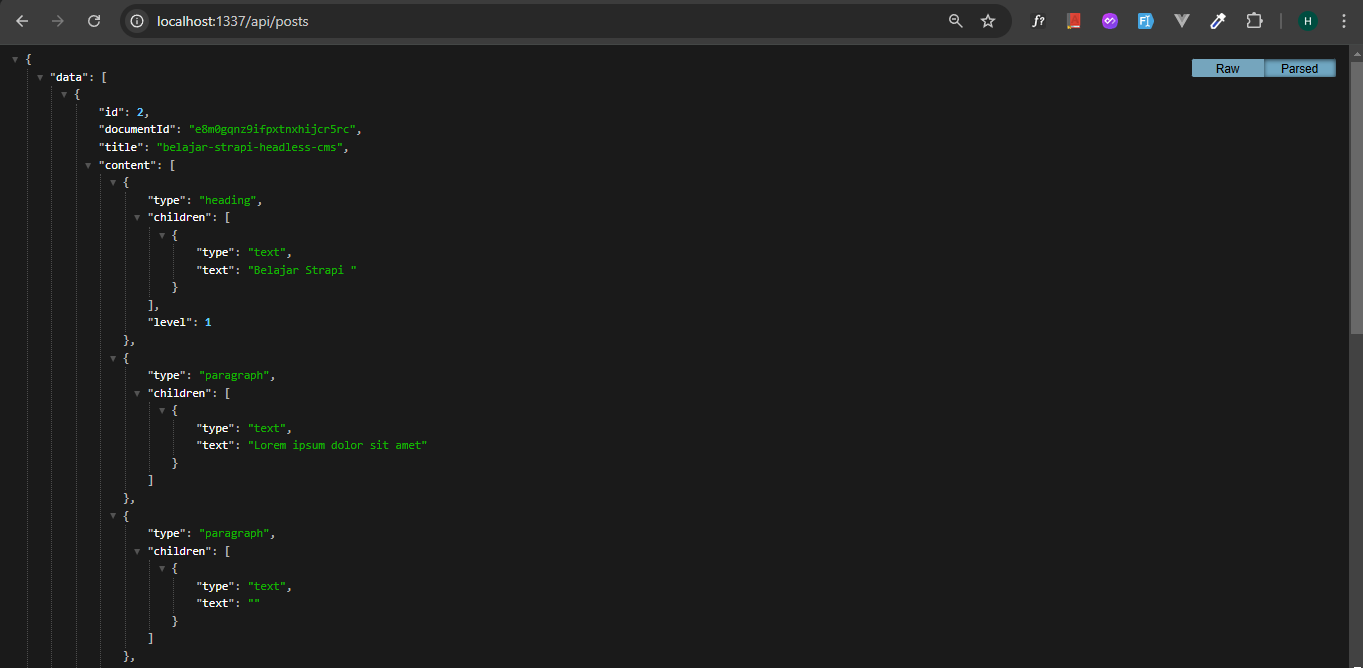Collapse the content array of post 2
Image resolution: width=1363 pixels, height=668 pixels.
coord(88,164)
